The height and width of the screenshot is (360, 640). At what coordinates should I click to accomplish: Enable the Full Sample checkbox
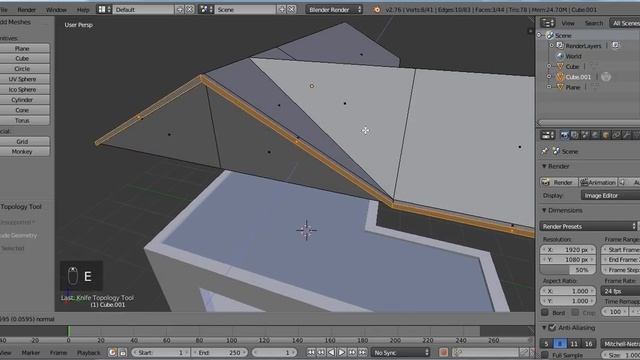545,355
